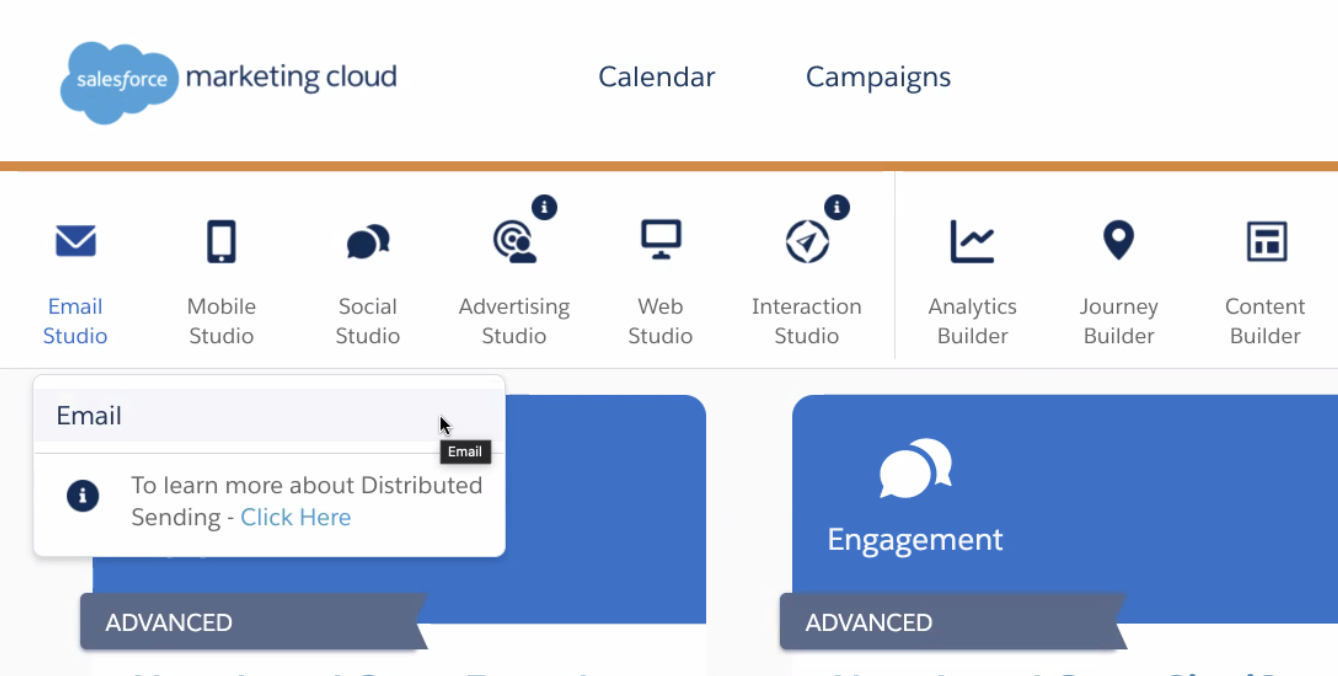Click the "Journey Builder" label text
The image size is (1338, 676).
[1119, 321]
